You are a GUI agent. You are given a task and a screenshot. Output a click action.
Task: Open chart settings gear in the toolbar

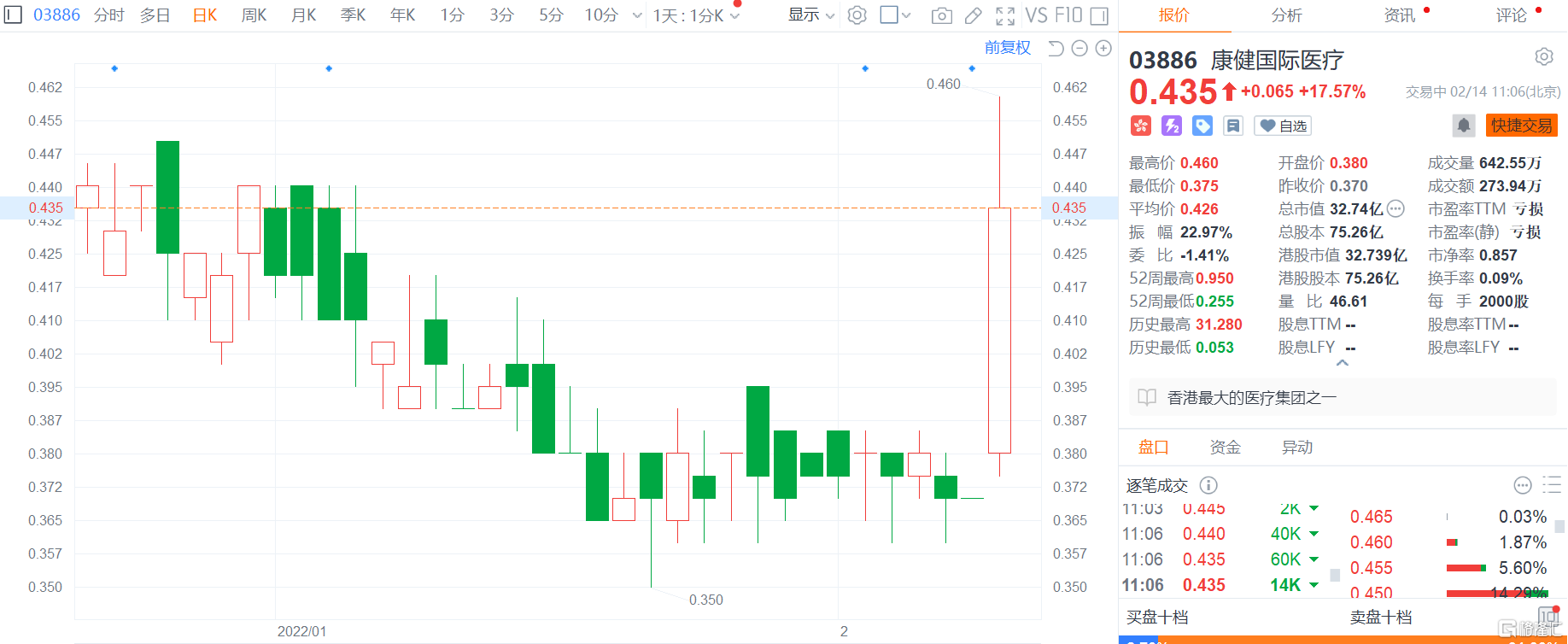click(x=857, y=15)
